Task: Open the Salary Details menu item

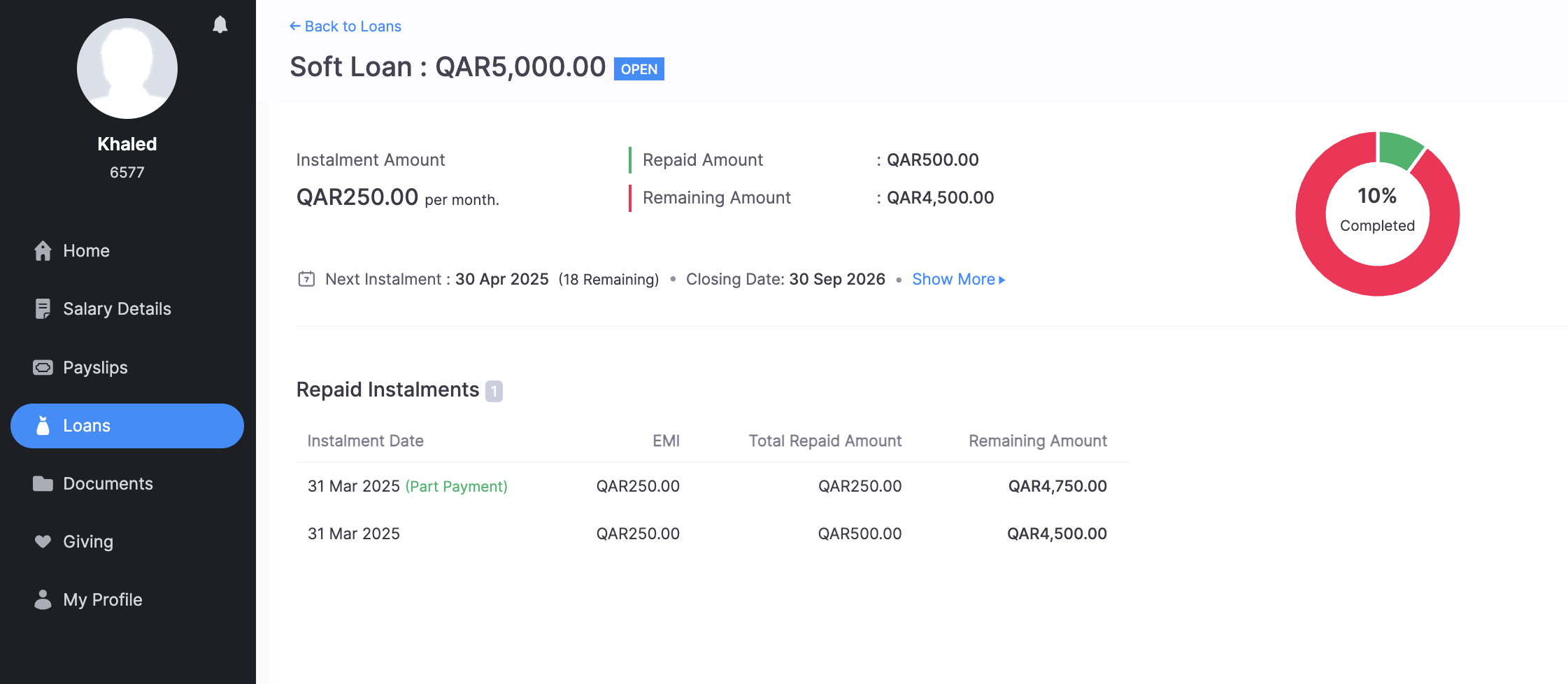Action: pyautogui.click(x=117, y=309)
